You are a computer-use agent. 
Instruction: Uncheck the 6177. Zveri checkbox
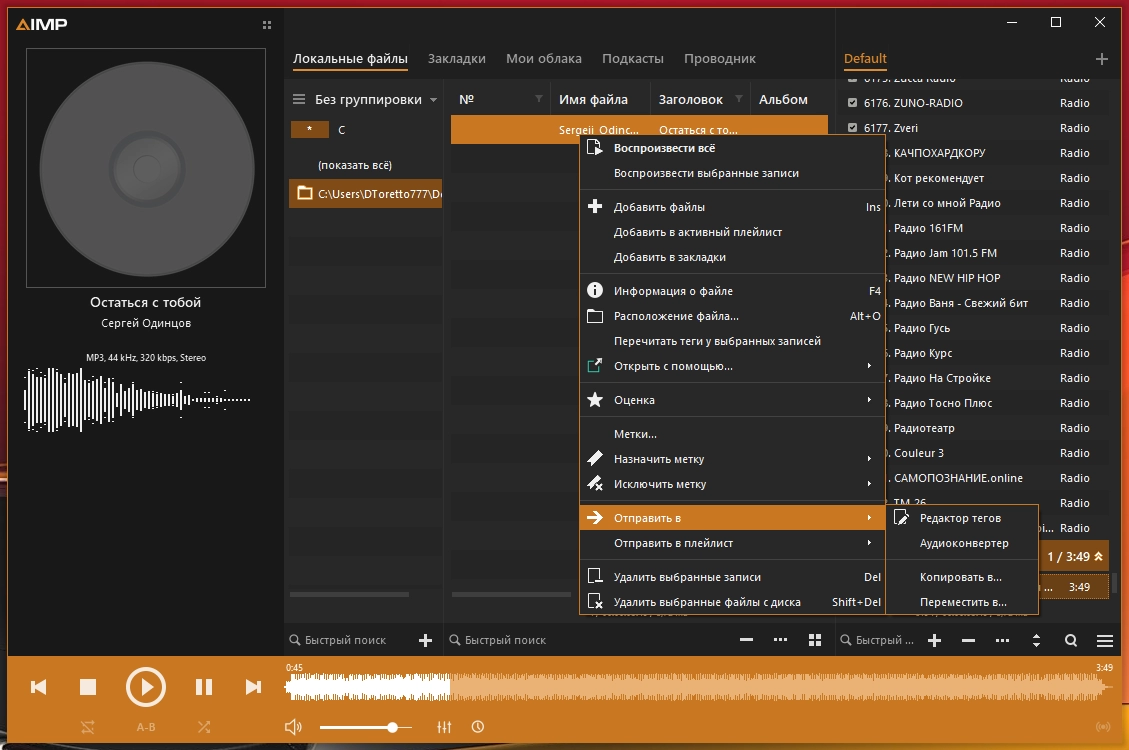[x=852, y=128]
